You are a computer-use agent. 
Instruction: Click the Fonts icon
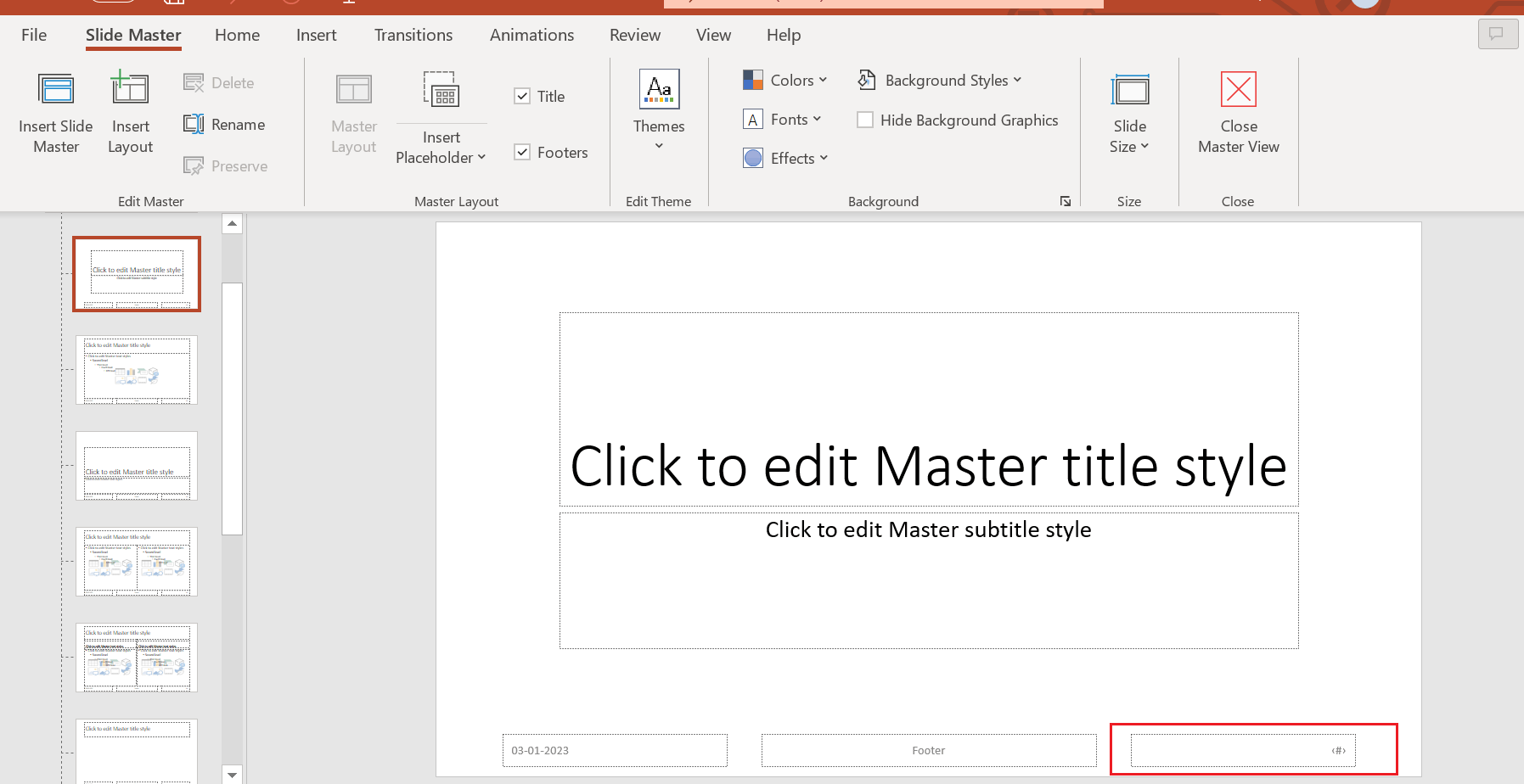pyautogui.click(x=753, y=120)
